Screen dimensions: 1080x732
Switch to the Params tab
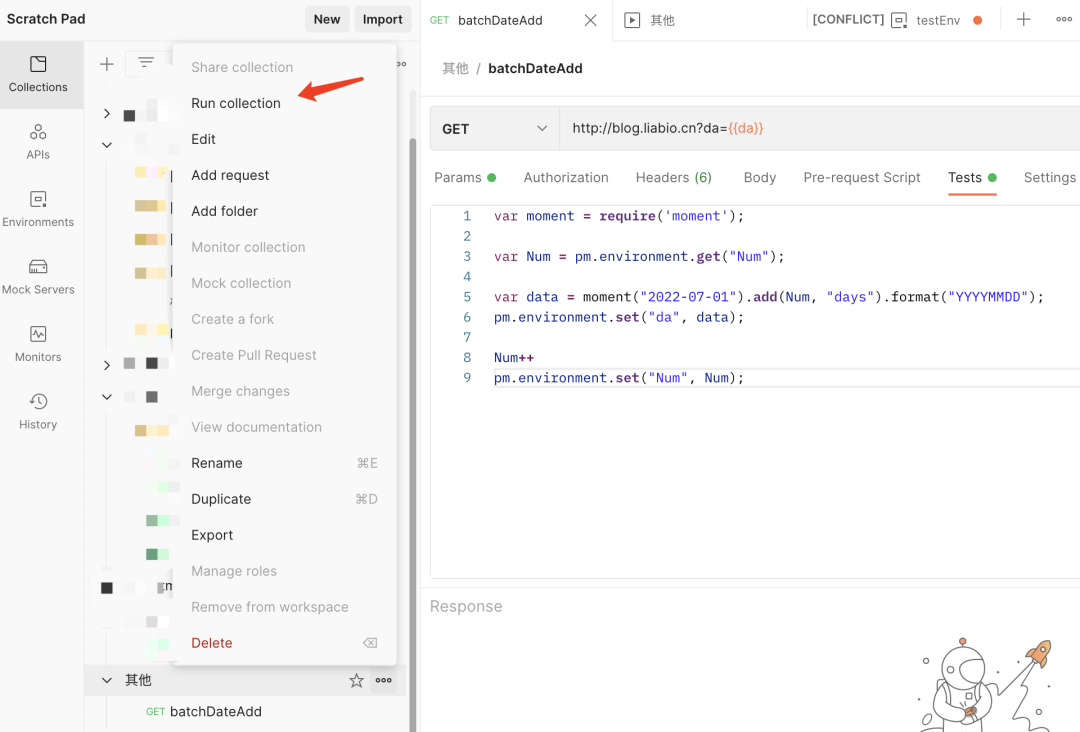(x=465, y=178)
